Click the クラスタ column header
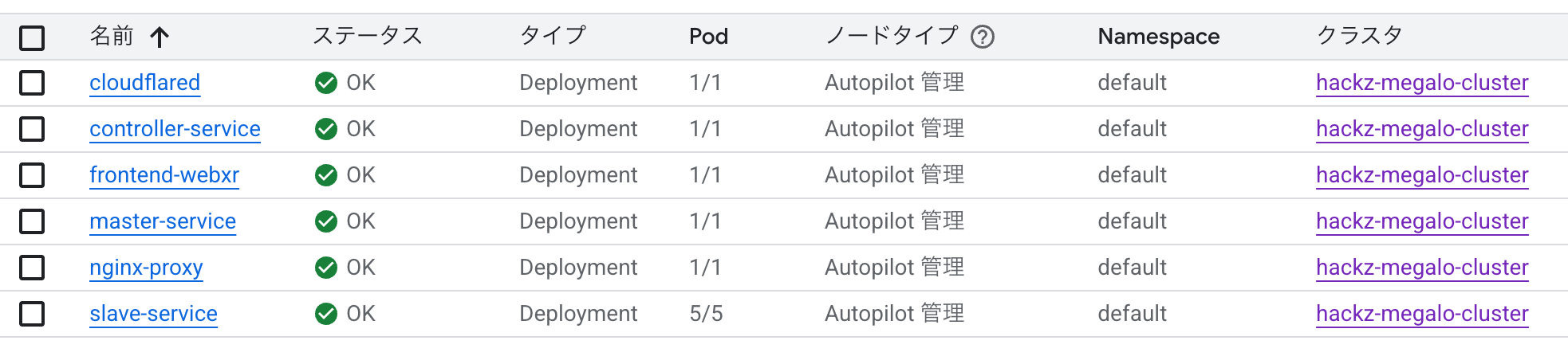 pos(1359,36)
